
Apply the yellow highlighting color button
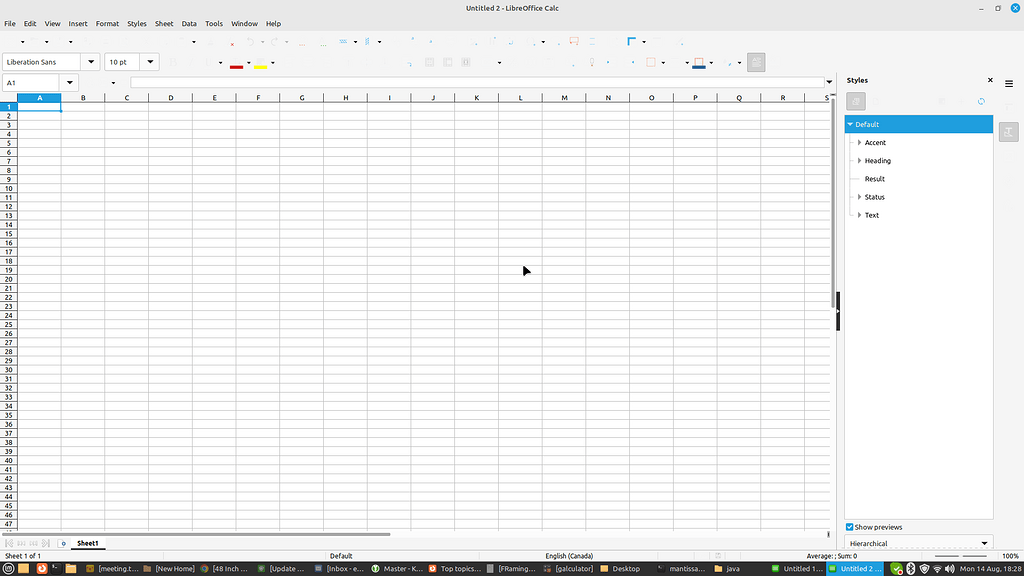click(260, 64)
